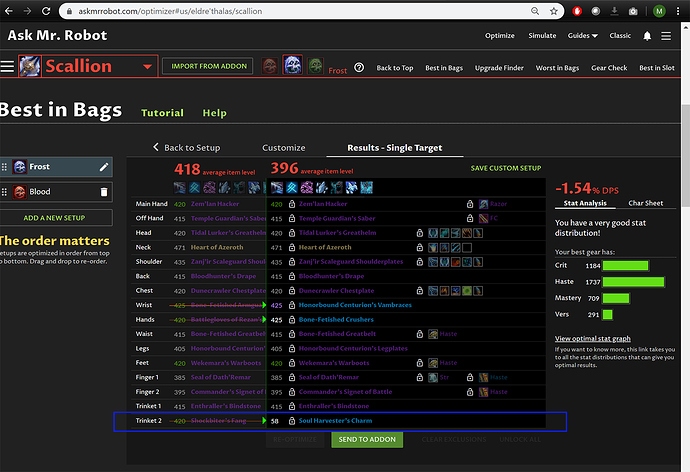This screenshot has width=690, height=472.
Task: Open Chrome profile avatar M
Action: 659,11
